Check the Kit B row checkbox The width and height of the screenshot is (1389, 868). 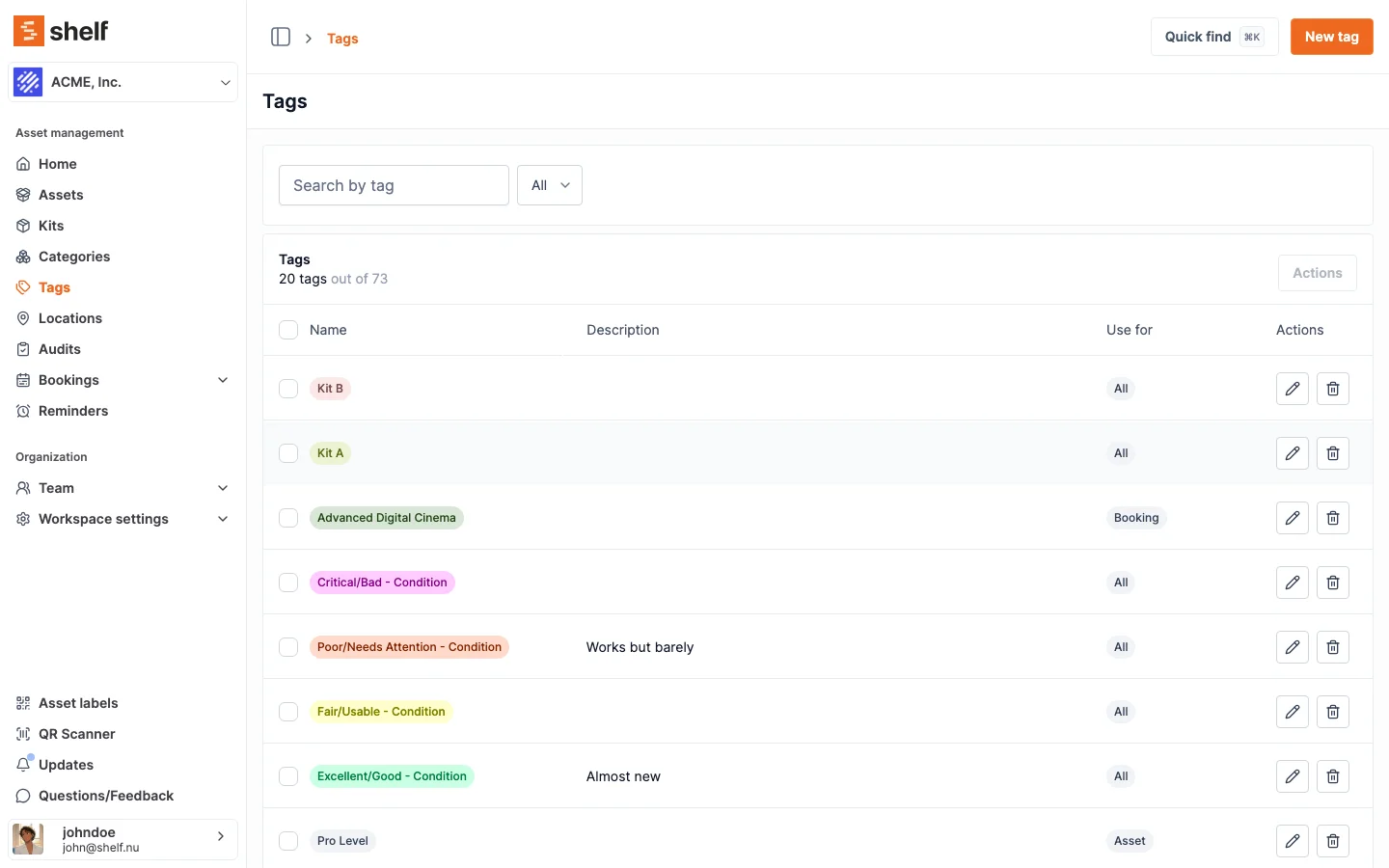288,389
